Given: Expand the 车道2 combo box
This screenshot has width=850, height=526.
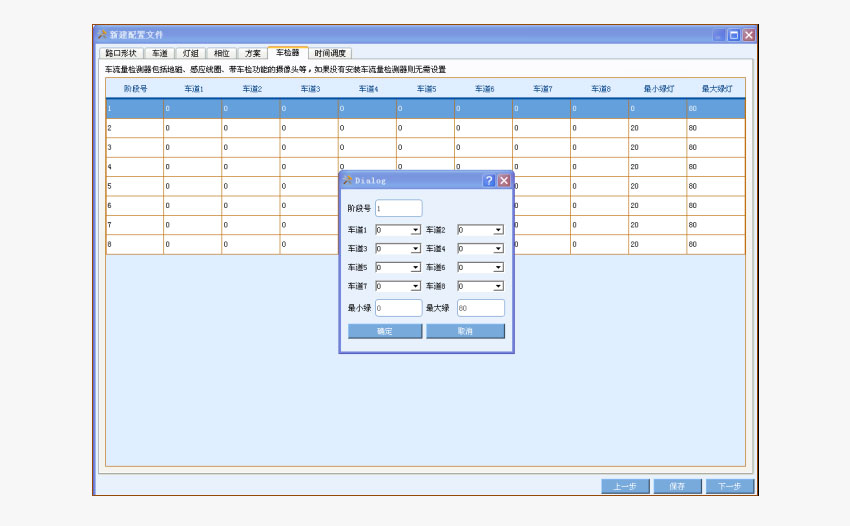Looking at the screenshot, I should click(497, 230).
